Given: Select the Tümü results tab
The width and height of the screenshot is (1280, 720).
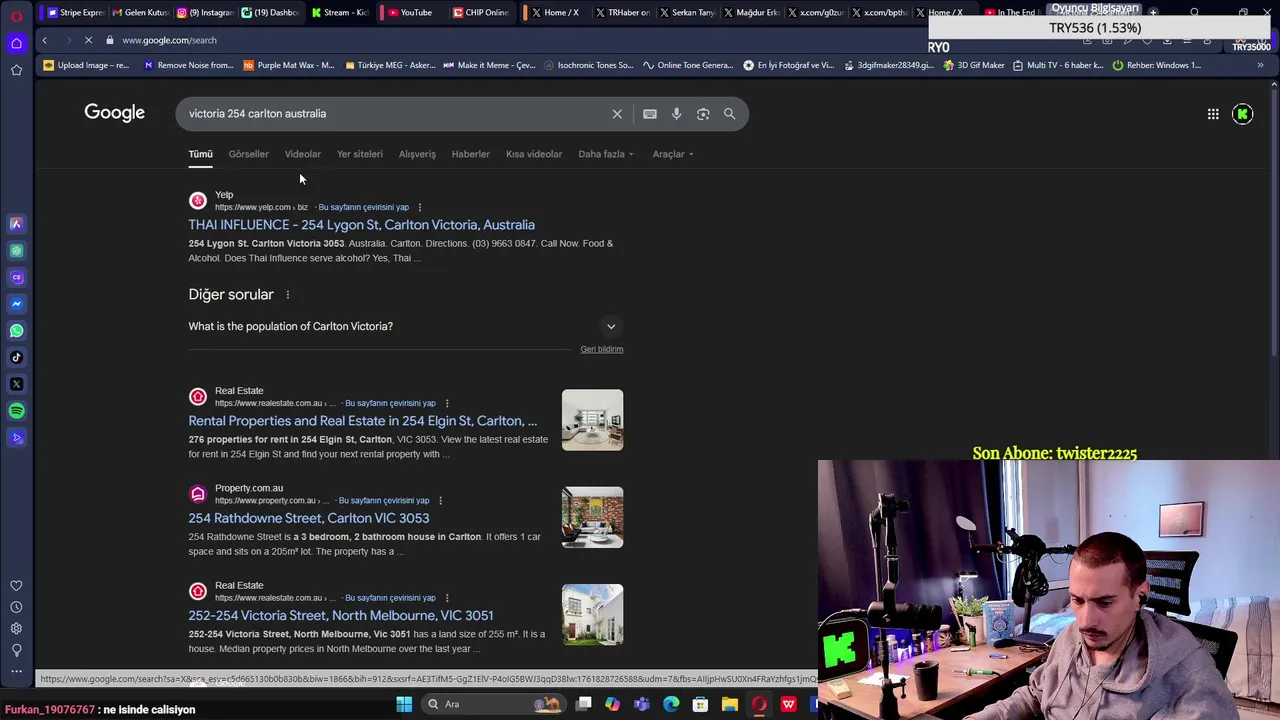Looking at the screenshot, I should point(200,154).
